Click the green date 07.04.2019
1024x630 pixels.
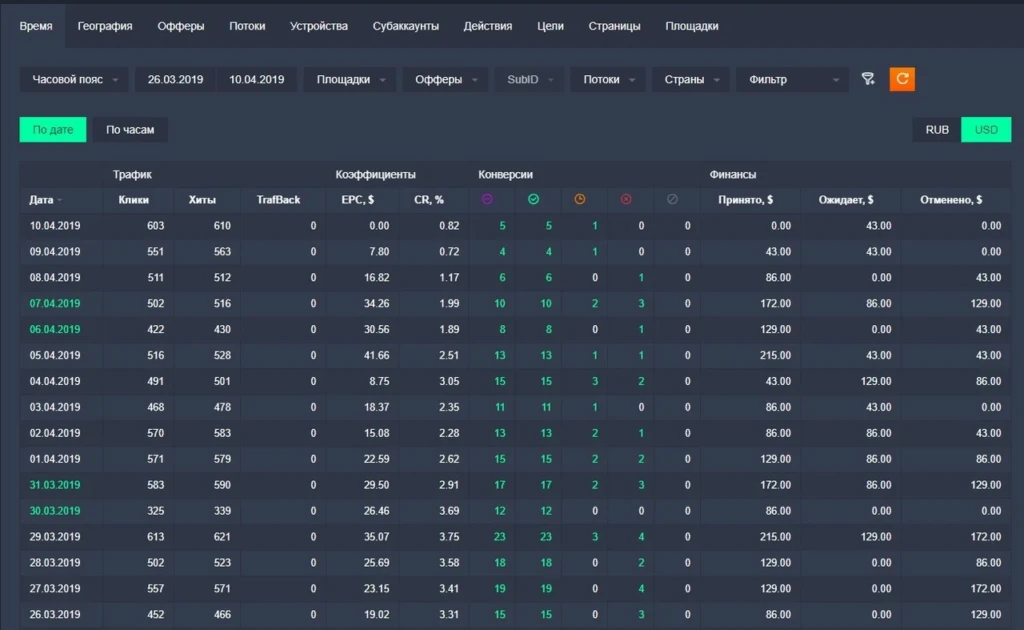pyautogui.click(x=55, y=304)
